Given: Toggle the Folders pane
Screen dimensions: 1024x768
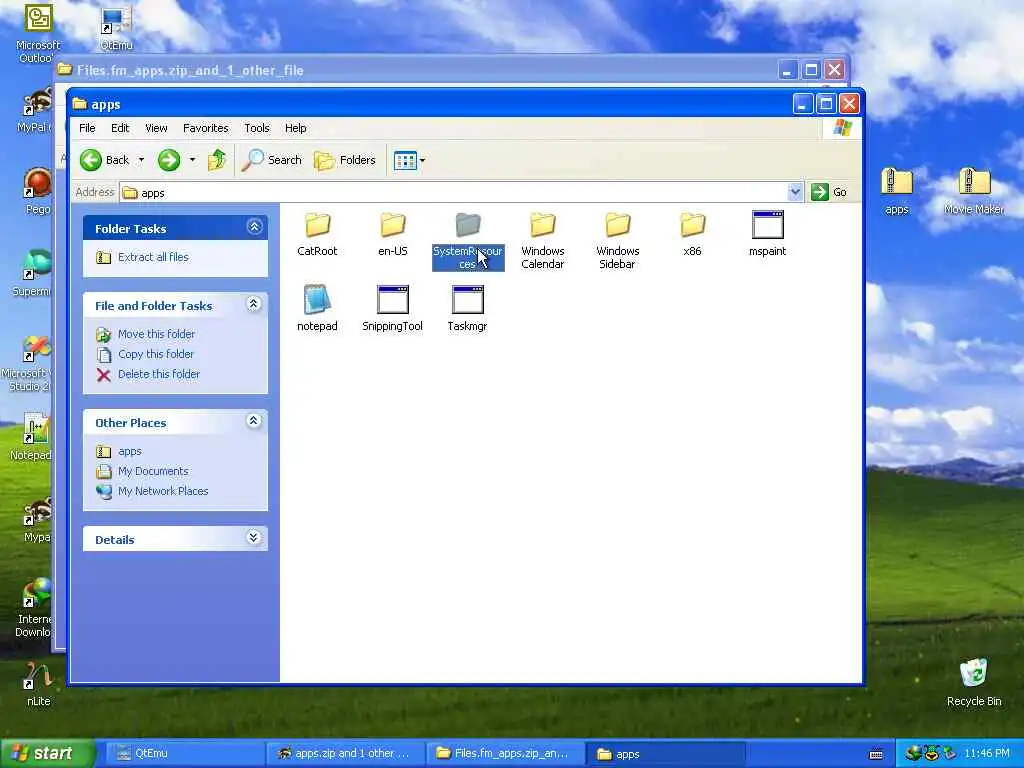Looking at the screenshot, I should click(x=345, y=160).
